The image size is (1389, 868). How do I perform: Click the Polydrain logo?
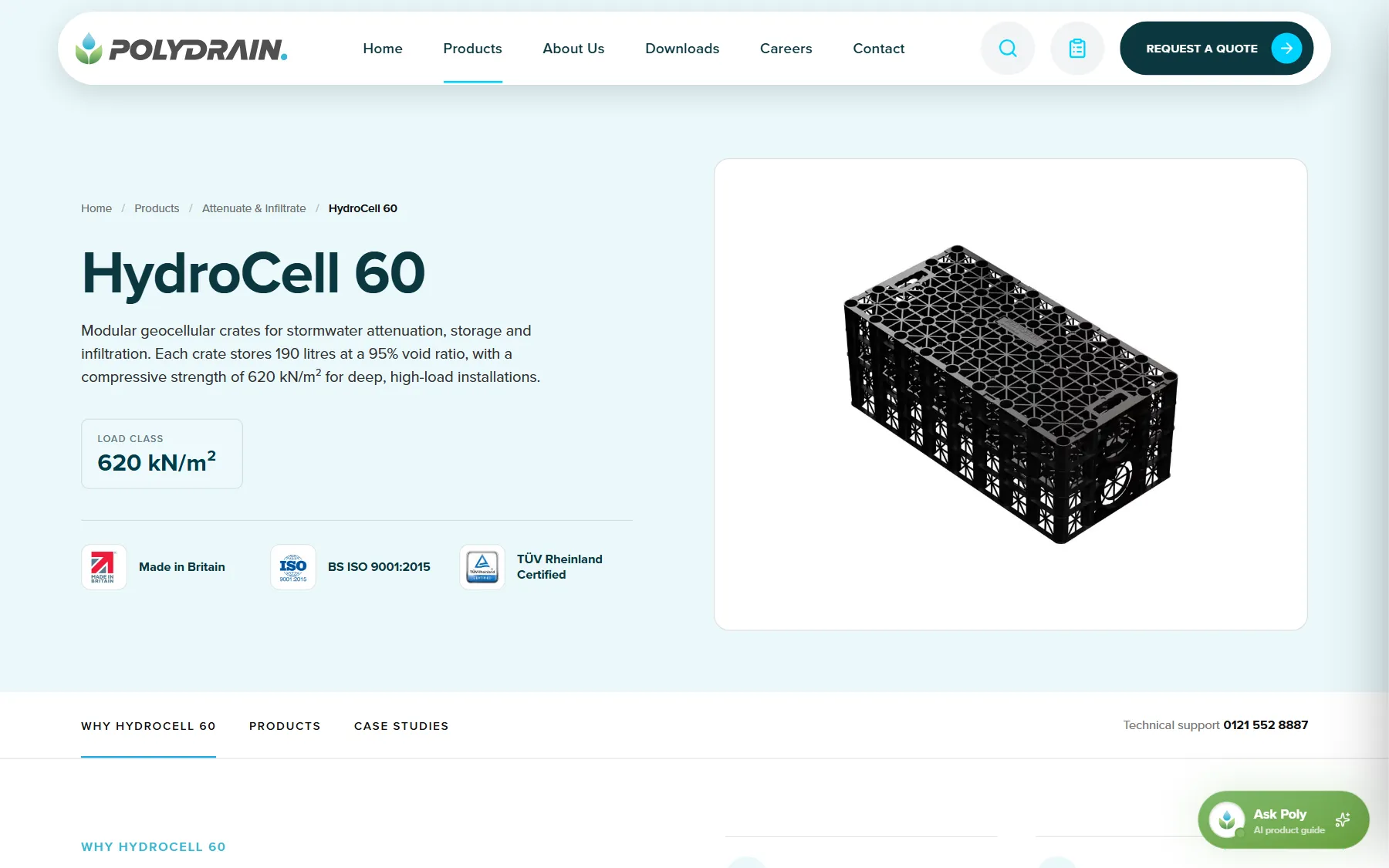(181, 49)
